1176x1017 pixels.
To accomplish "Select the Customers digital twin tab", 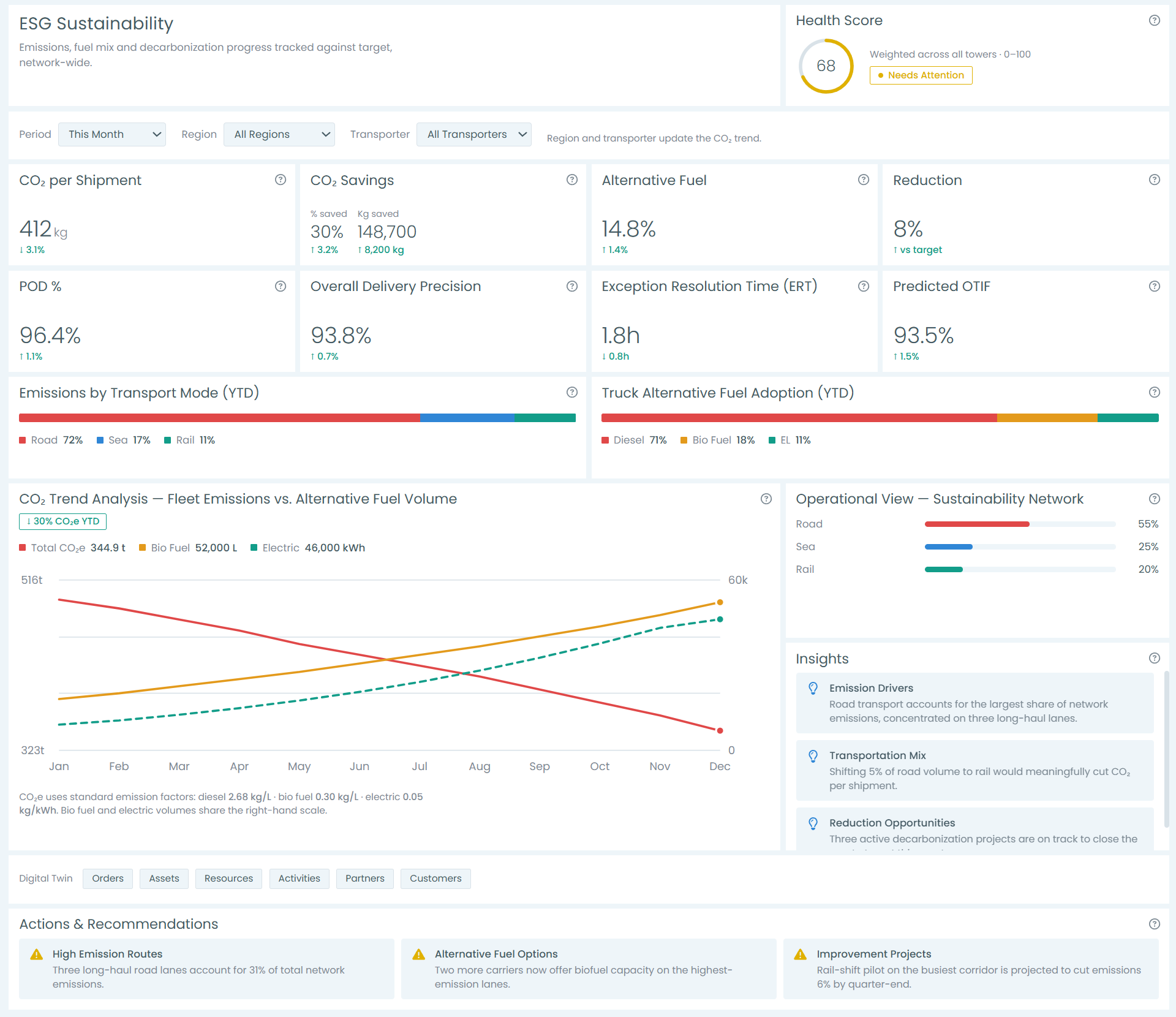I will click(x=435, y=879).
